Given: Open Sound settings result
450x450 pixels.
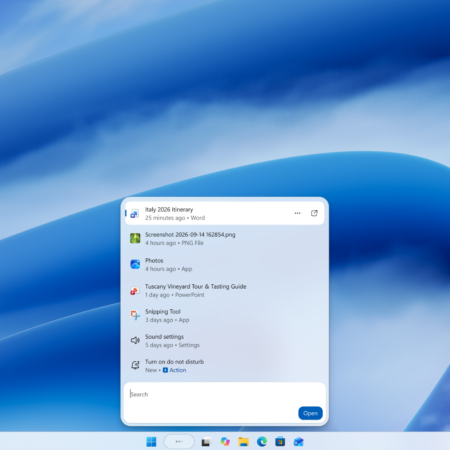Looking at the screenshot, I should coord(224,341).
